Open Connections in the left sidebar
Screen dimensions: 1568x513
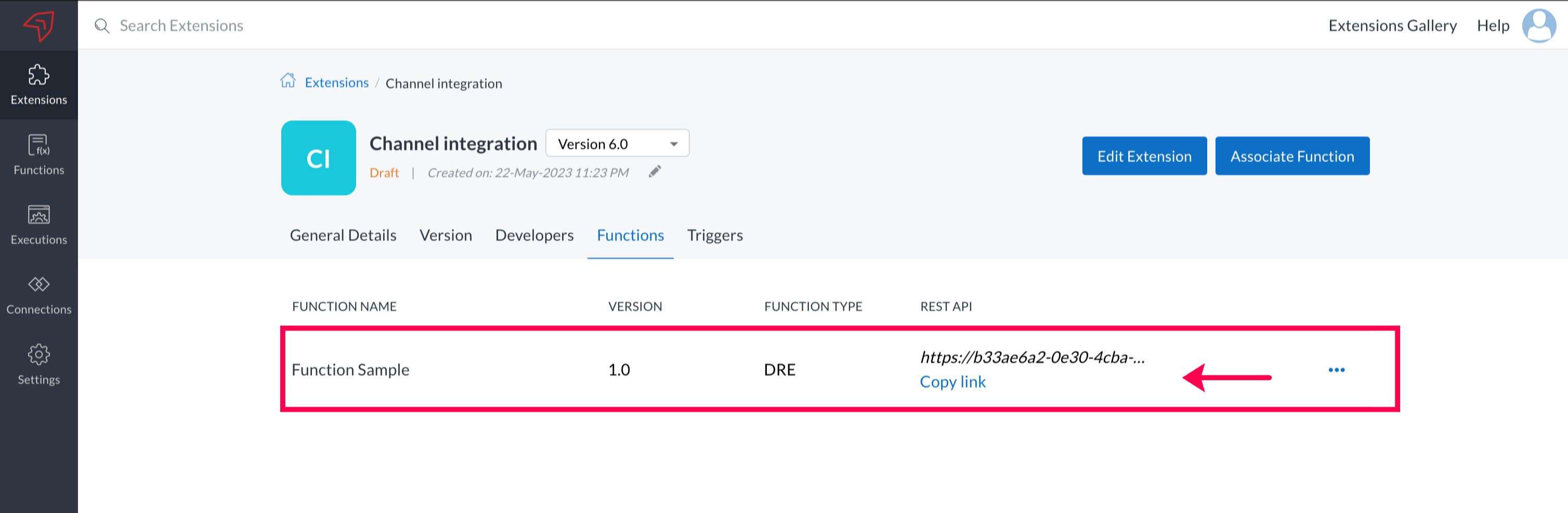[x=38, y=295]
